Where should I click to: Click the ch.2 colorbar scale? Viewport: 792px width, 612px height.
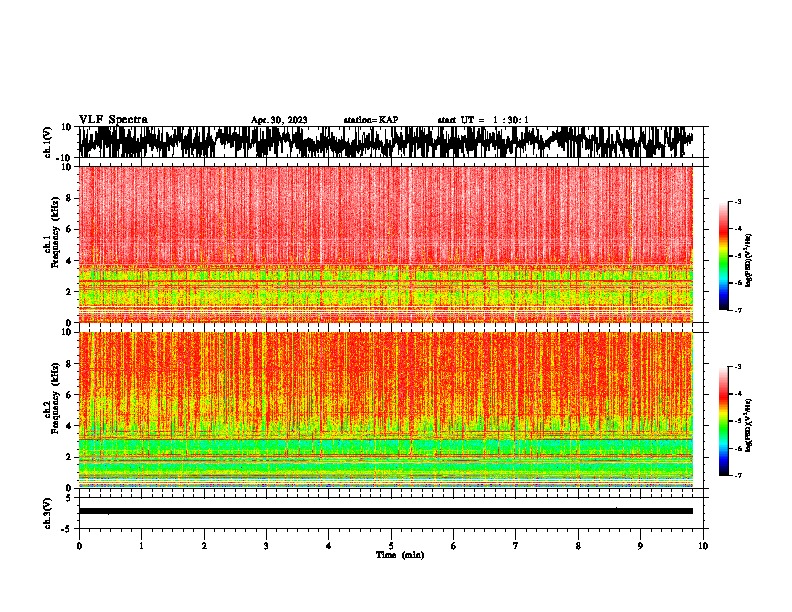click(723, 421)
